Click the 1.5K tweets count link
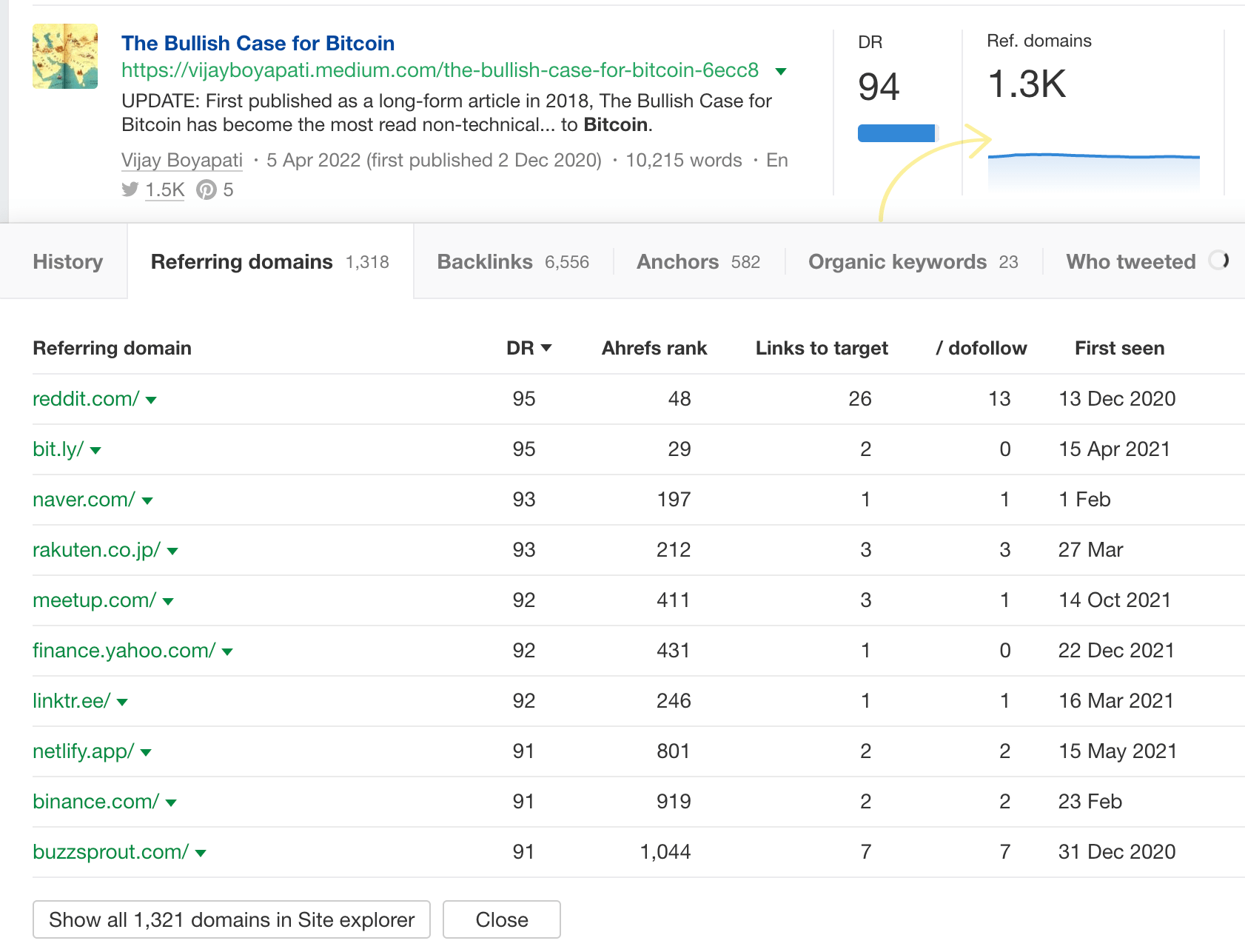Viewport: 1245px width, 952px height. click(164, 190)
